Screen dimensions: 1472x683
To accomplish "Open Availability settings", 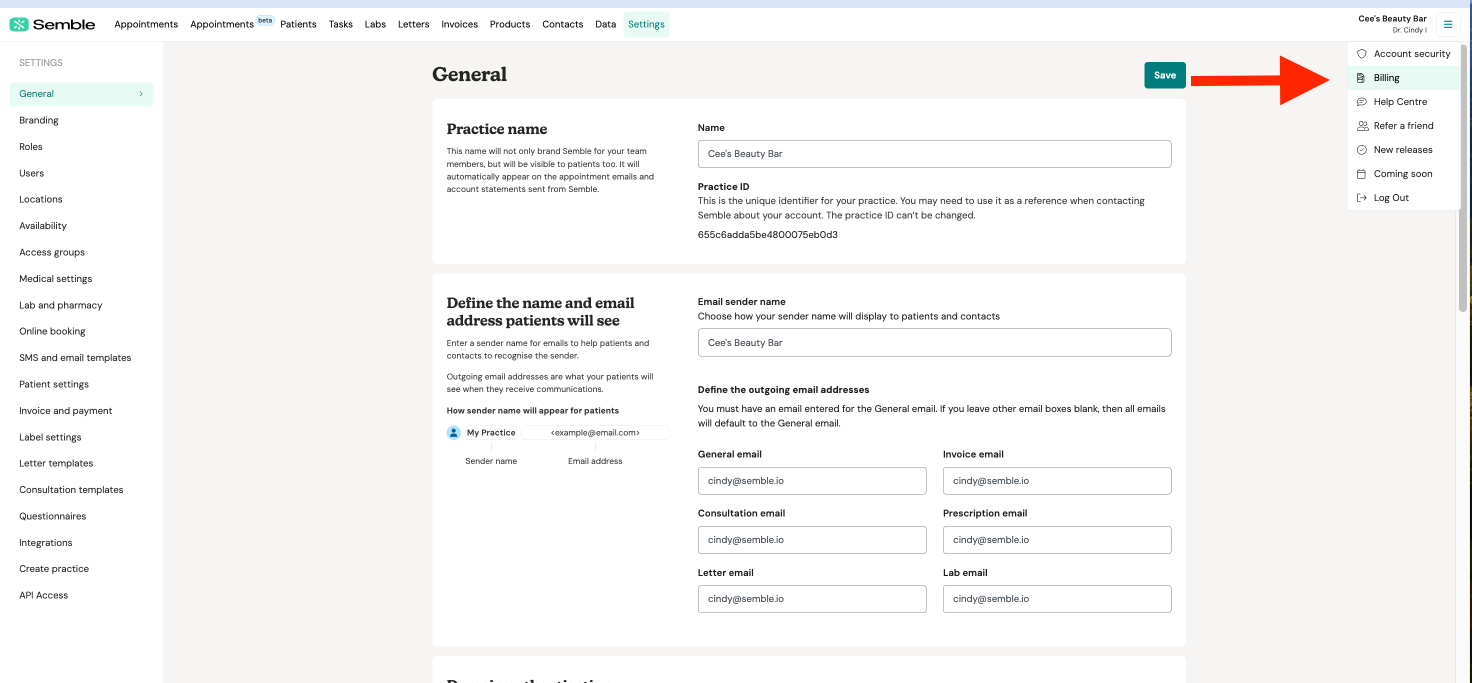I will [x=43, y=226].
